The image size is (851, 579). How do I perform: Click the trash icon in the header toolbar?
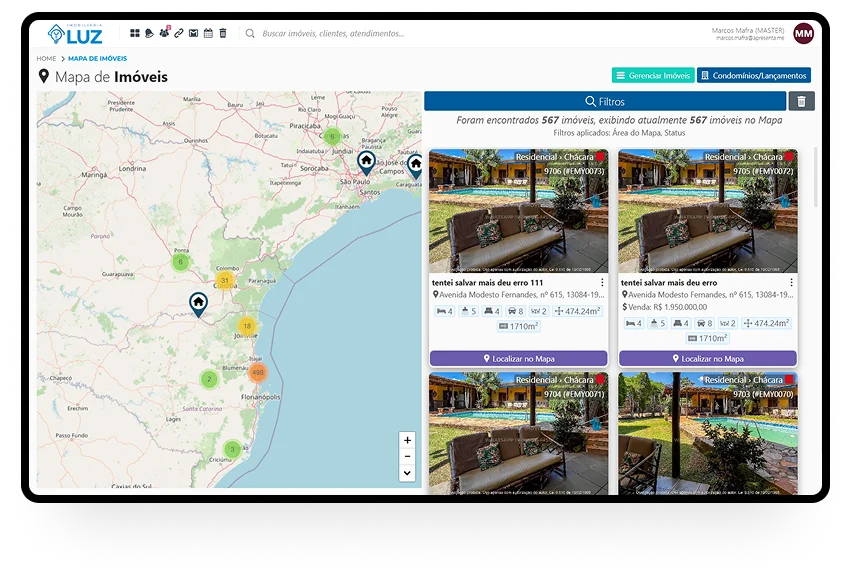[x=223, y=33]
